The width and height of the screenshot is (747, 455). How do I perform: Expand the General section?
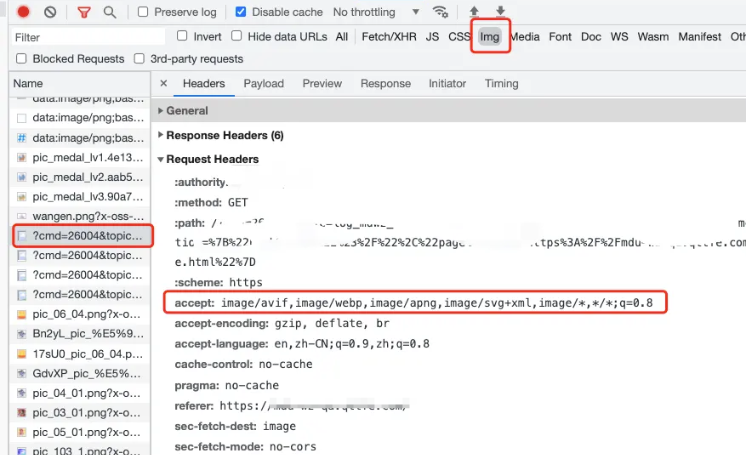[186, 111]
